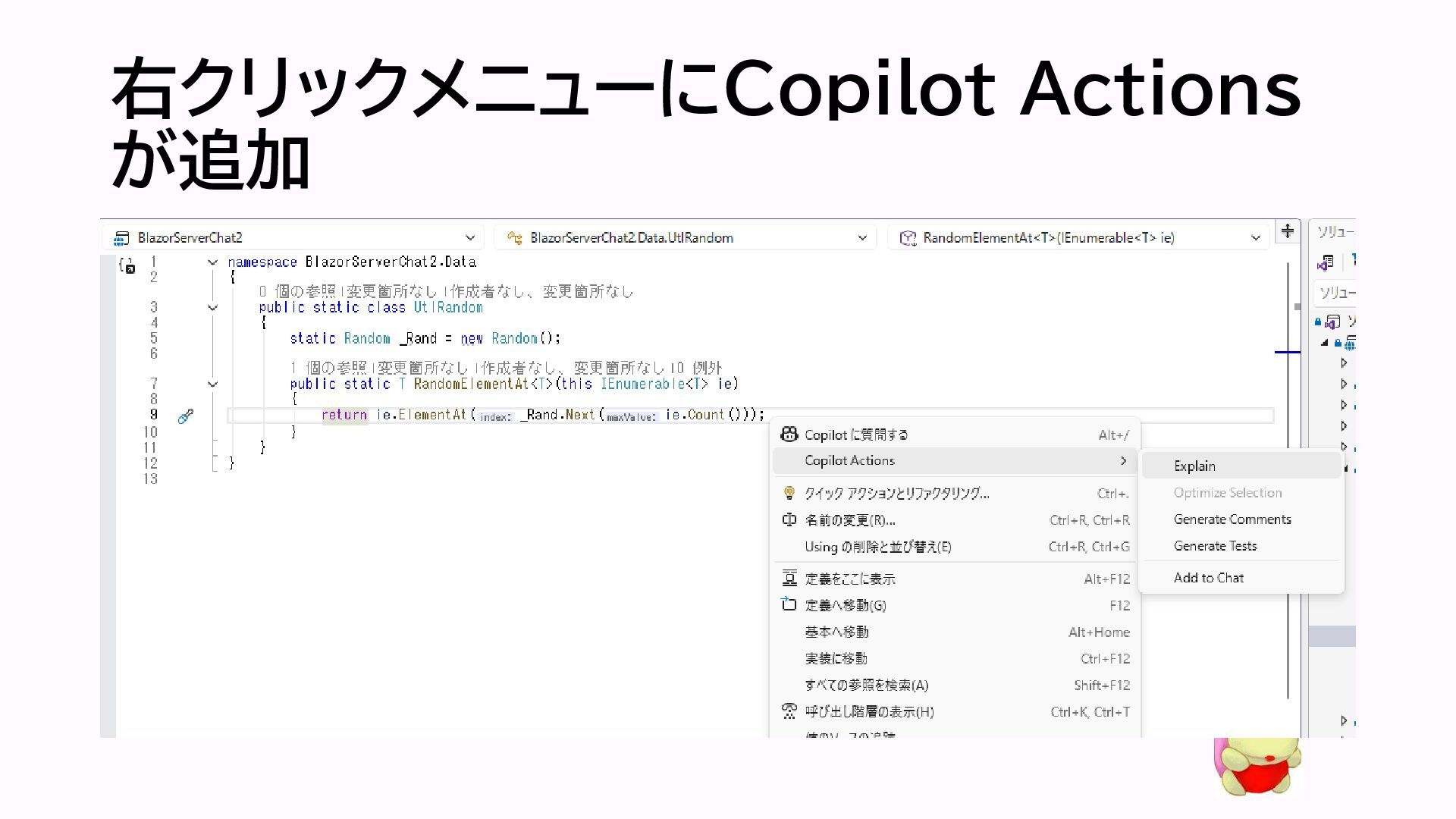Click the split editor window button
Viewport: 1456px width, 819px height.
1288,231
